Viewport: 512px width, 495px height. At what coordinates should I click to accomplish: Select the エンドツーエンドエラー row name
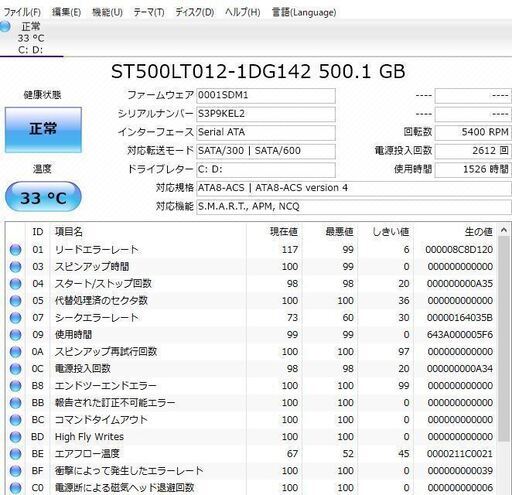point(105,386)
